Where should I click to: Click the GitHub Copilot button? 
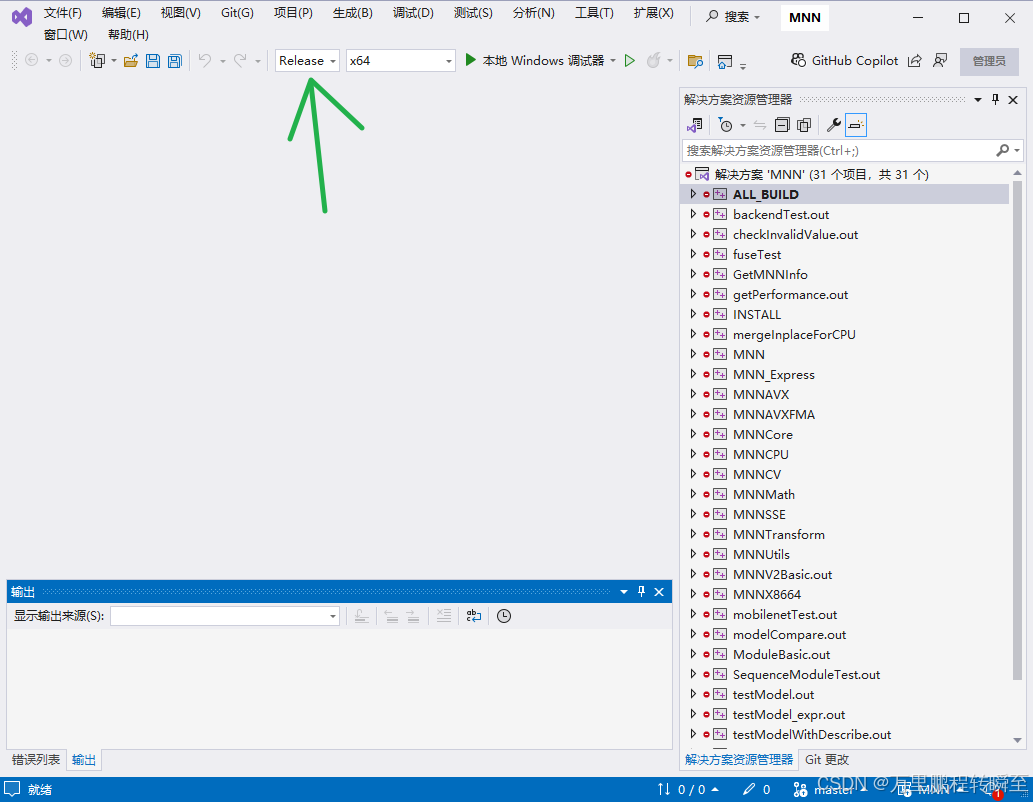(845, 61)
